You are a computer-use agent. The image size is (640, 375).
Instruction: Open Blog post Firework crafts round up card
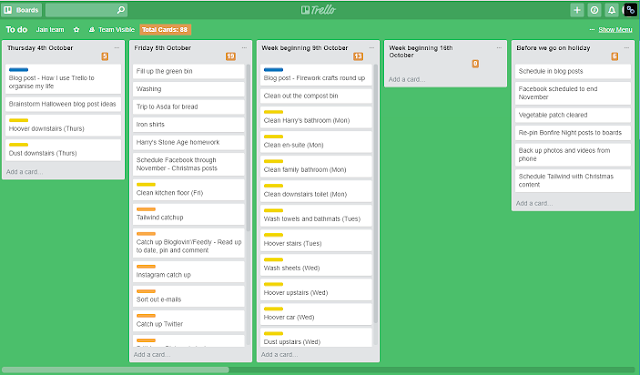(x=316, y=75)
